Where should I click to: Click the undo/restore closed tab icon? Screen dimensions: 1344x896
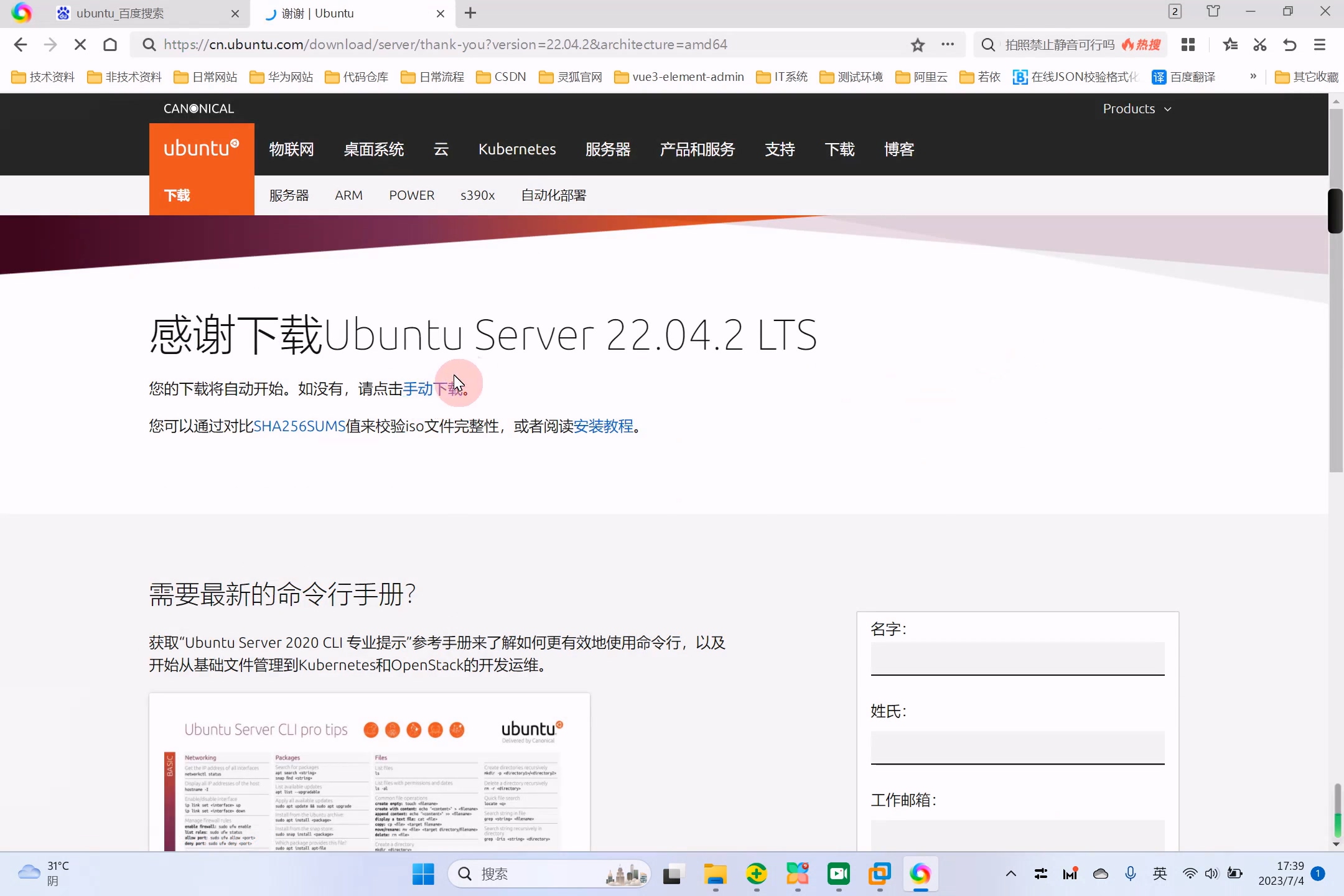click(x=1290, y=45)
